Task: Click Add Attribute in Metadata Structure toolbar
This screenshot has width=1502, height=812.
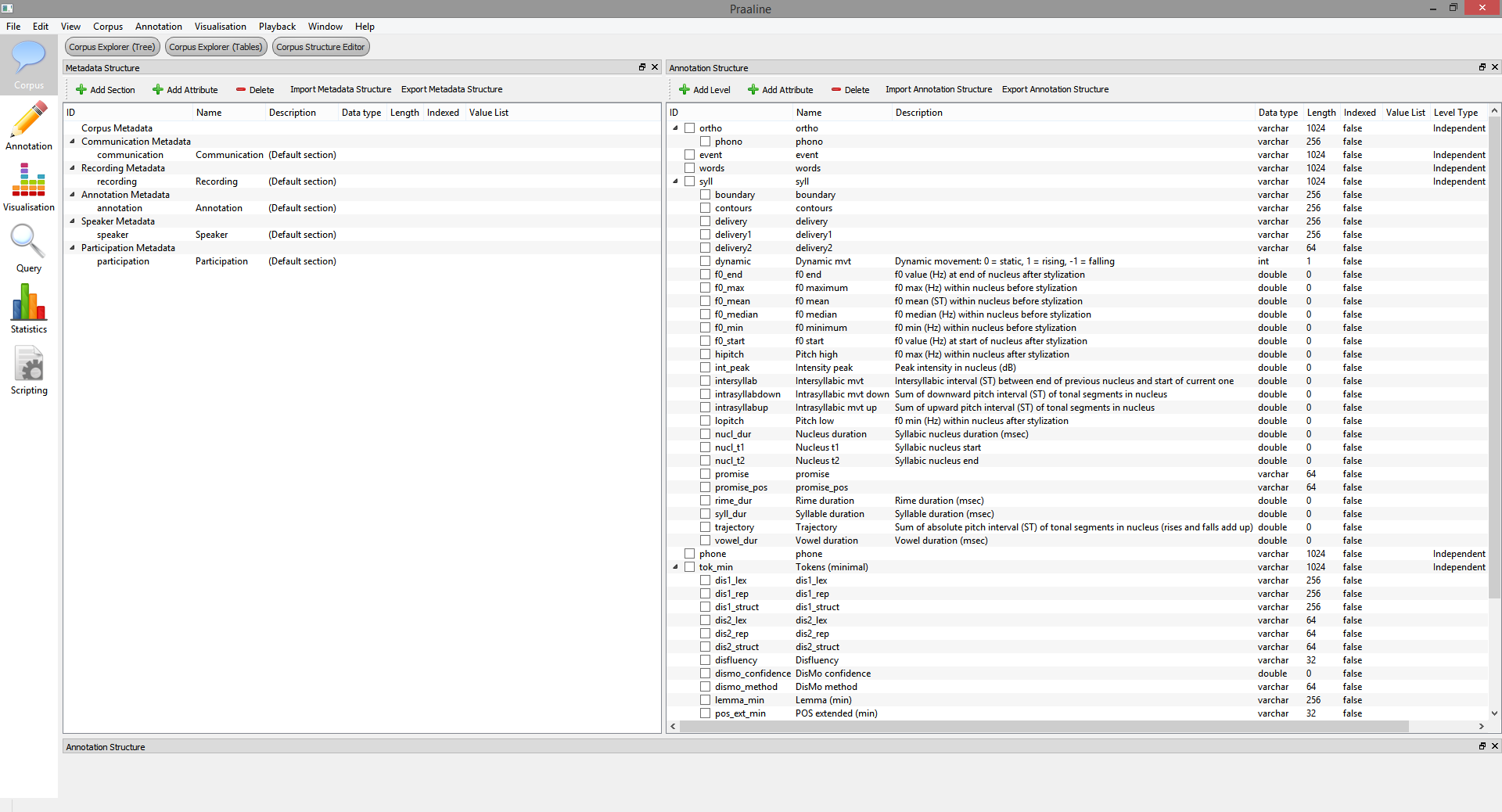Action: click(x=185, y=90)
